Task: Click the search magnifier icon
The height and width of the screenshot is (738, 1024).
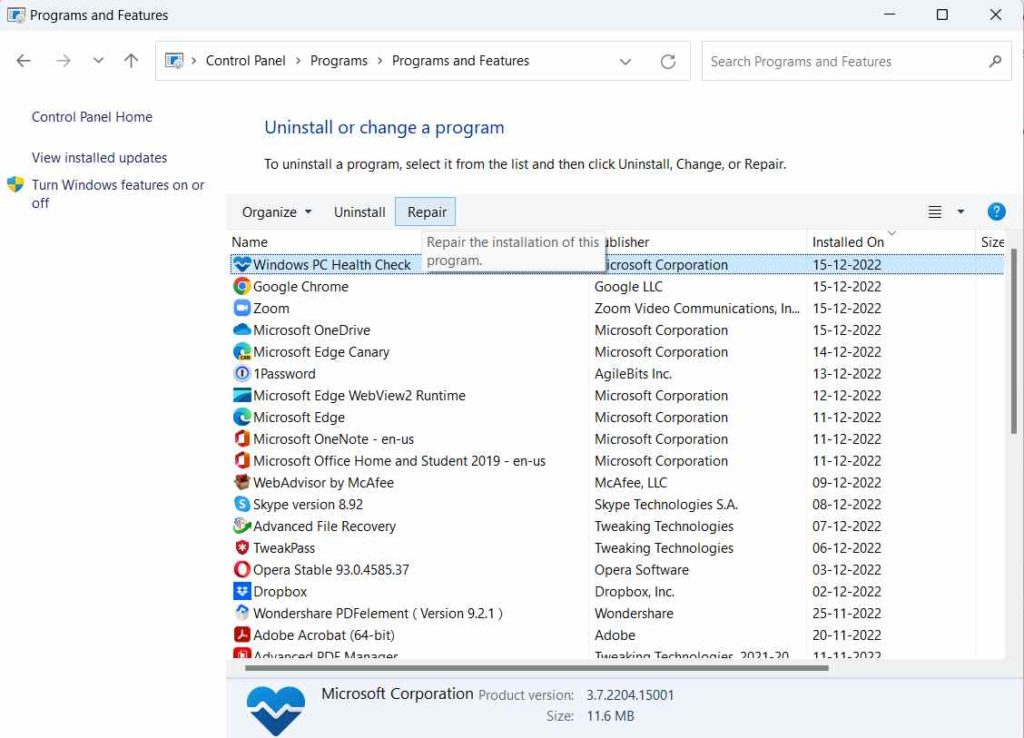Action: tap(995, 61)
